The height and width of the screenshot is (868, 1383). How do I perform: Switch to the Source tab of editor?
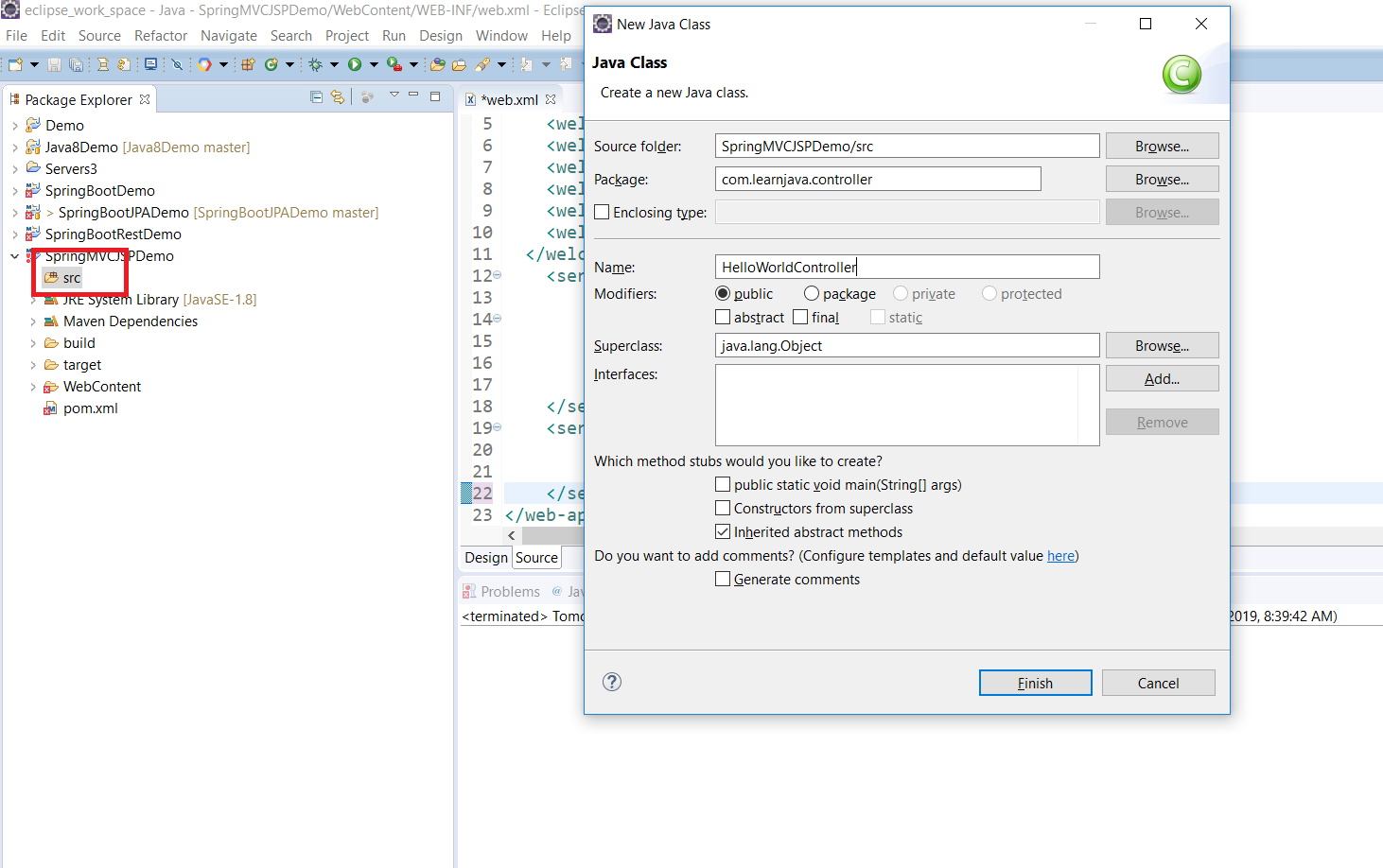536,558
